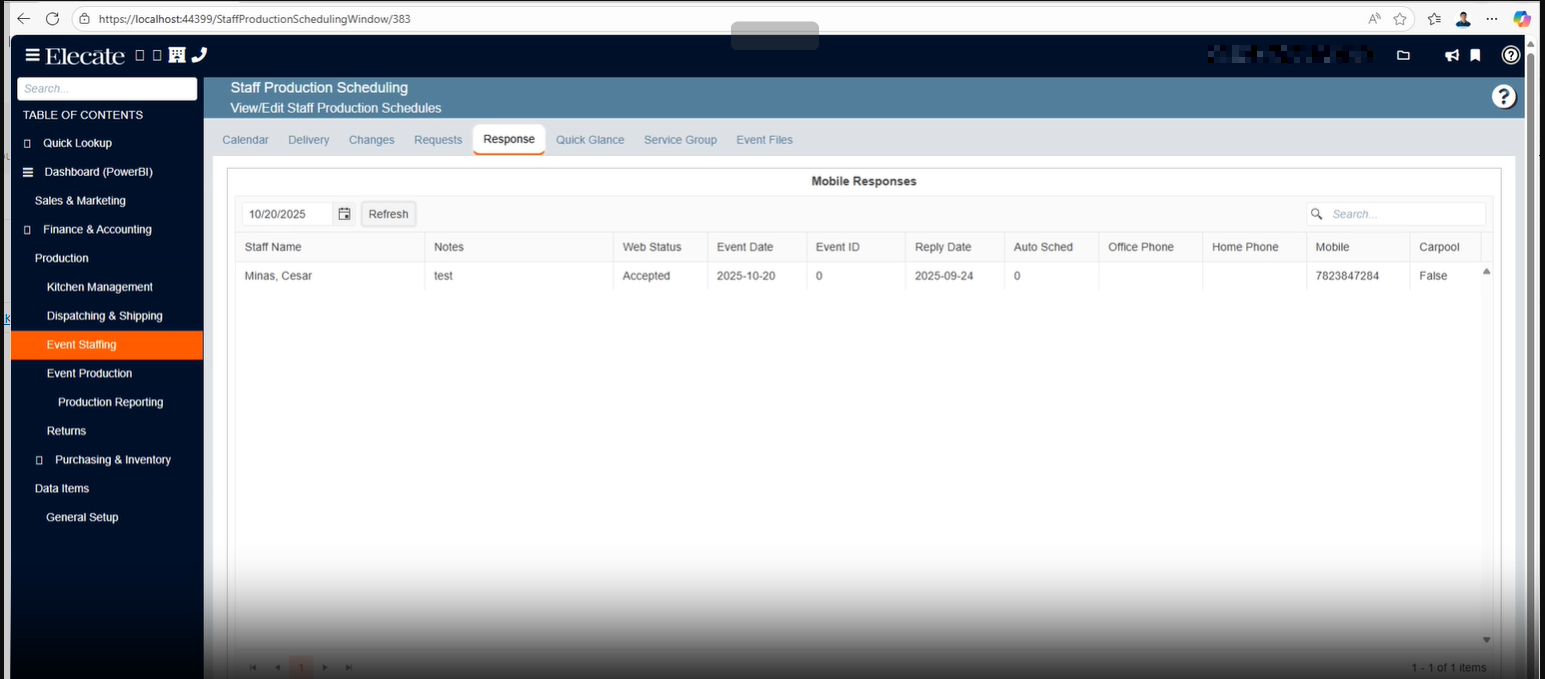Screen dimensions: 1545x679
Task: Sort by the Staff Name column header
Action: [273, 247]
